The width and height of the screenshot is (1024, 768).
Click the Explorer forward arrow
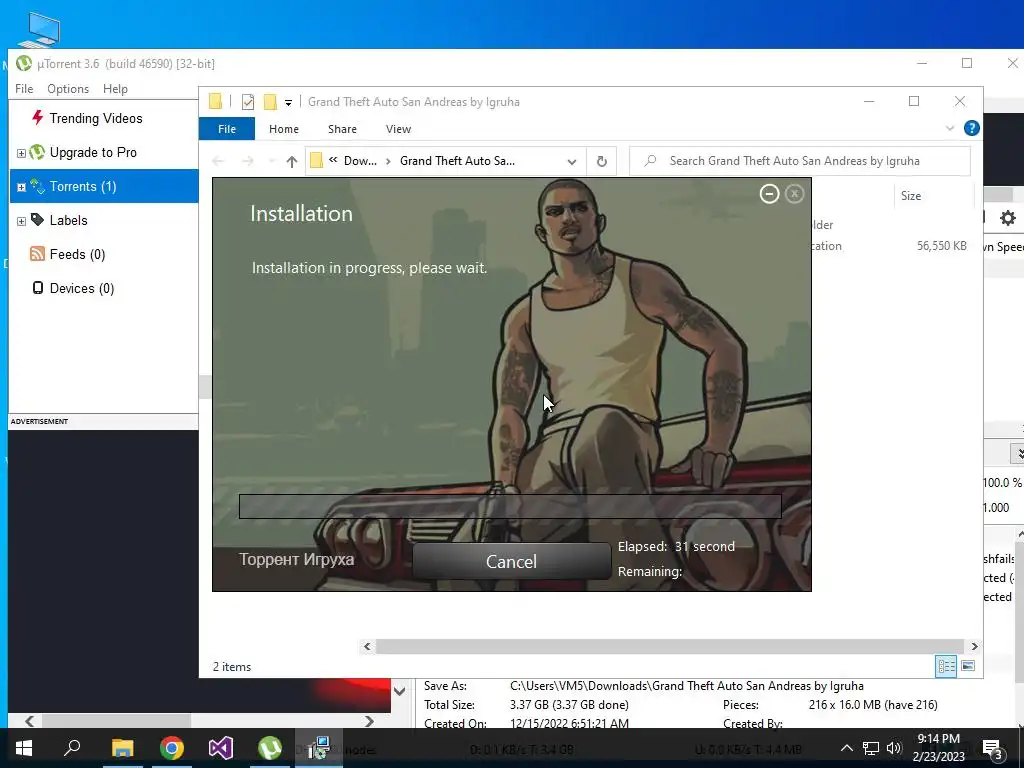point(248,161)
